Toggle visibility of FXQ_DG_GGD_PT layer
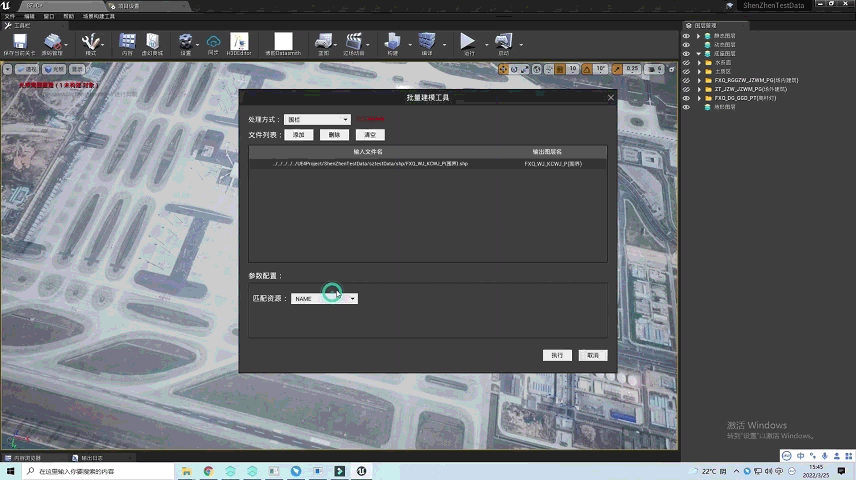The image size is (856, 480). [686, 98]
